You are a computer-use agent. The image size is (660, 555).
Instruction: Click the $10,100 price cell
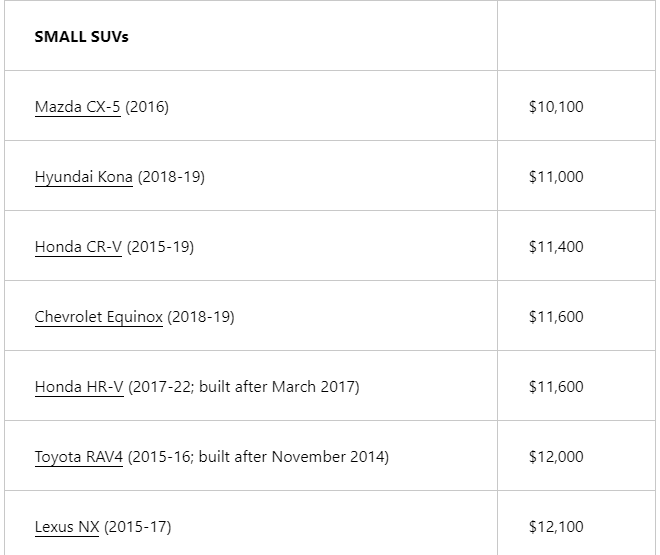click(x=555, y=107)
